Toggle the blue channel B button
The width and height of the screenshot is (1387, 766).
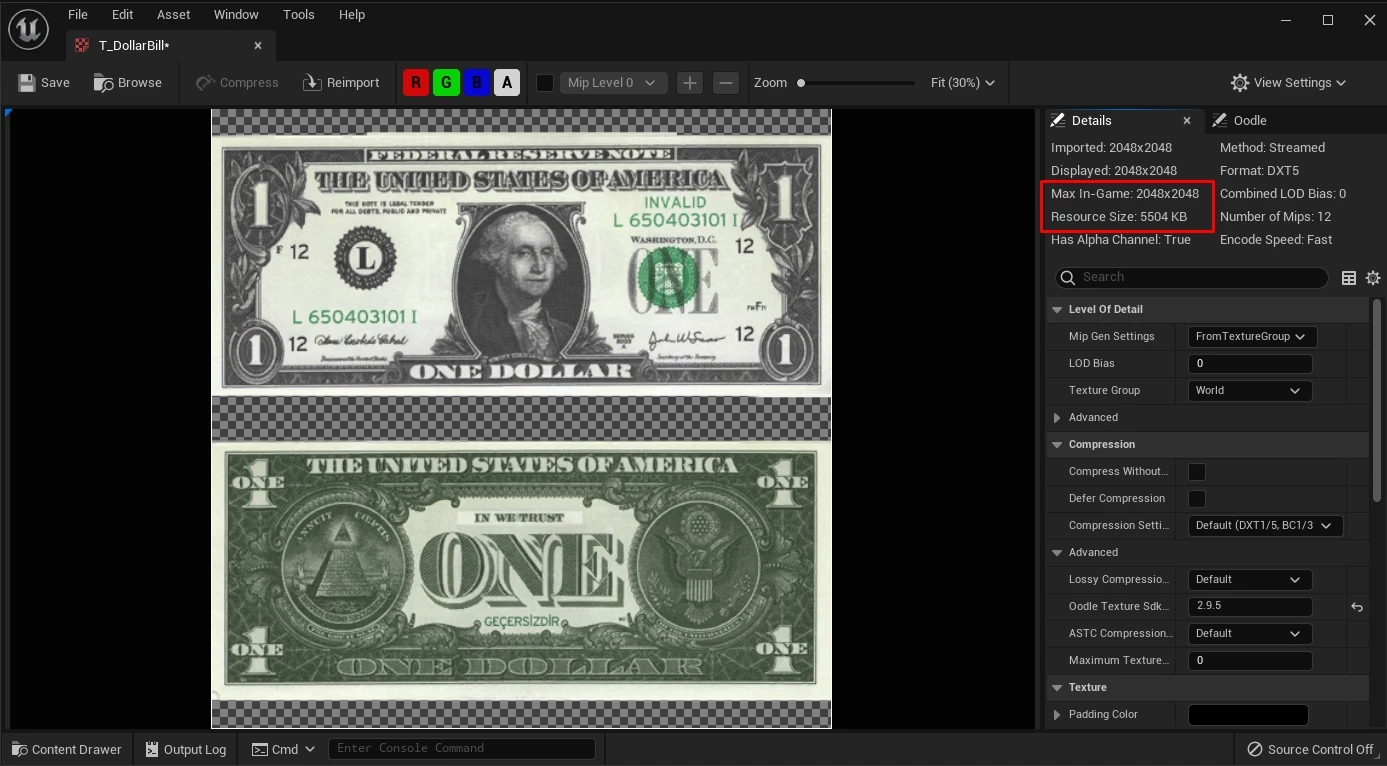(477, 83)
